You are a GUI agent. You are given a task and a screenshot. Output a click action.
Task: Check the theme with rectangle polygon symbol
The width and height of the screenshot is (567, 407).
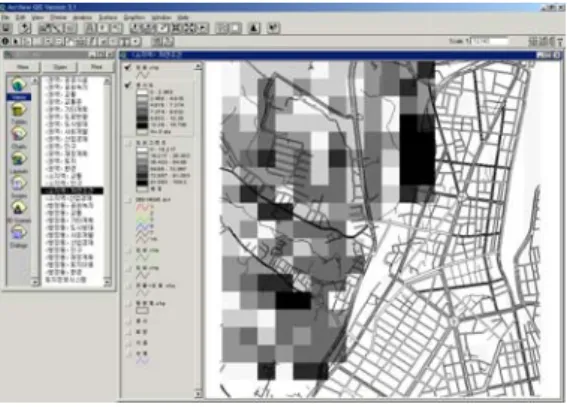tap(128, 303)
